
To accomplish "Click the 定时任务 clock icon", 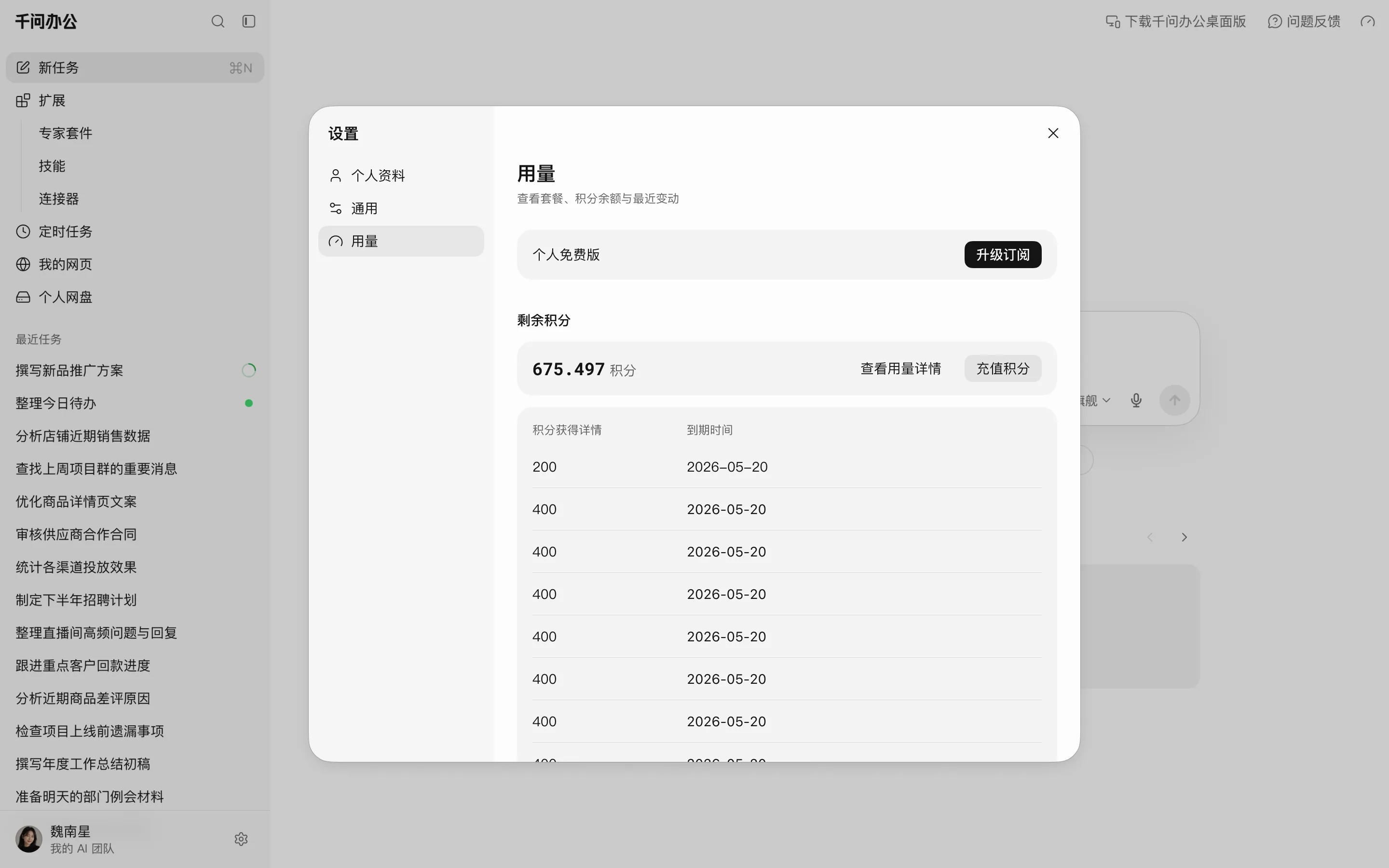I will pos(23,231).
